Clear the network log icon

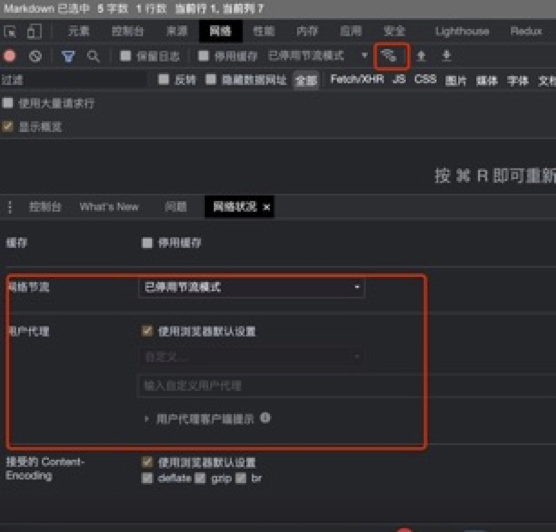(35, 56)
